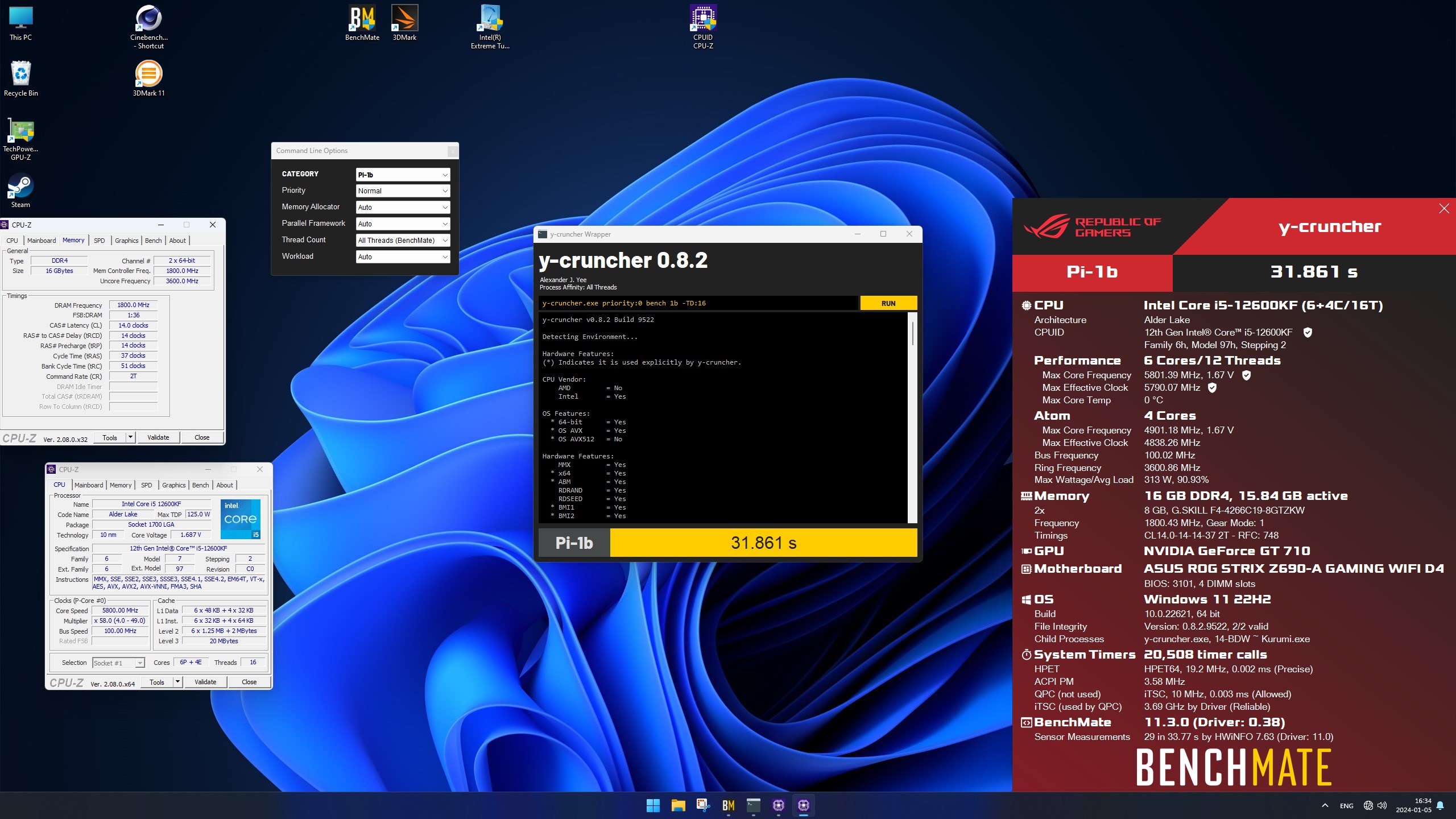
Task: Open TechPowerUp GPU-Z desktop icon
Action: pos(21,139)
